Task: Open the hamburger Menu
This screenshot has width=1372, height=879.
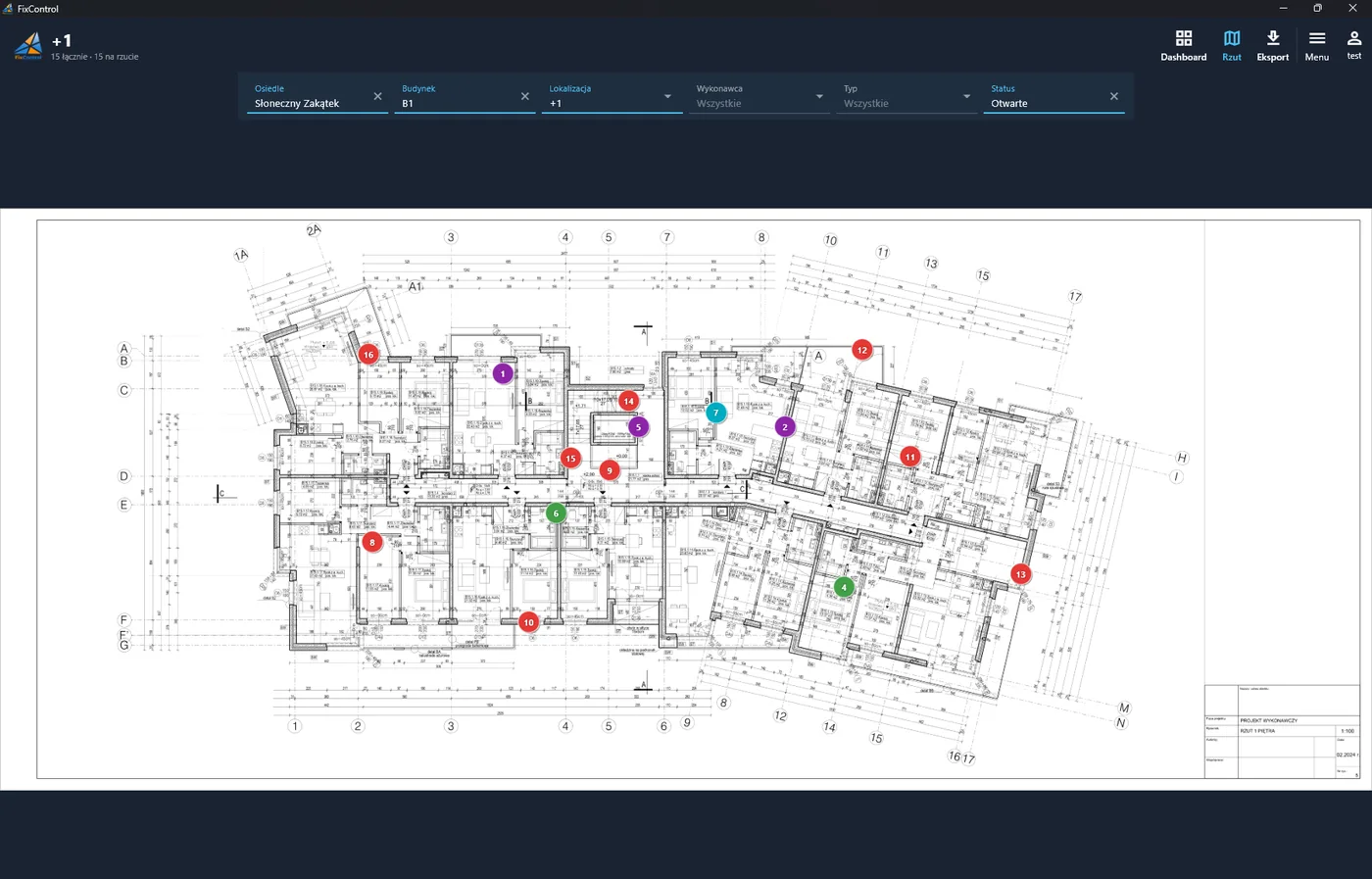Action: 1317,45
